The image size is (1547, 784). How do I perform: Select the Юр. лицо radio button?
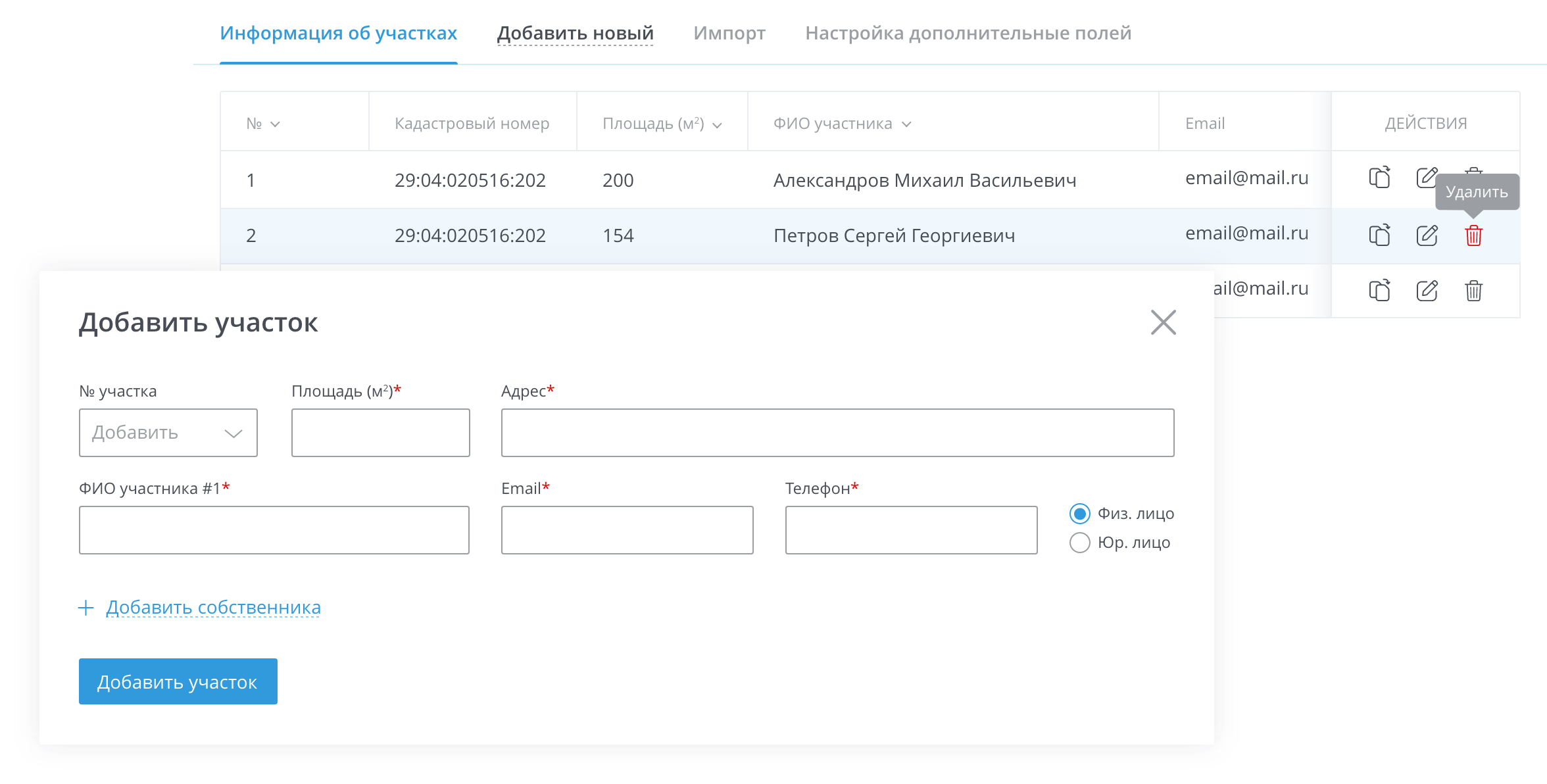coord(1079,543)
